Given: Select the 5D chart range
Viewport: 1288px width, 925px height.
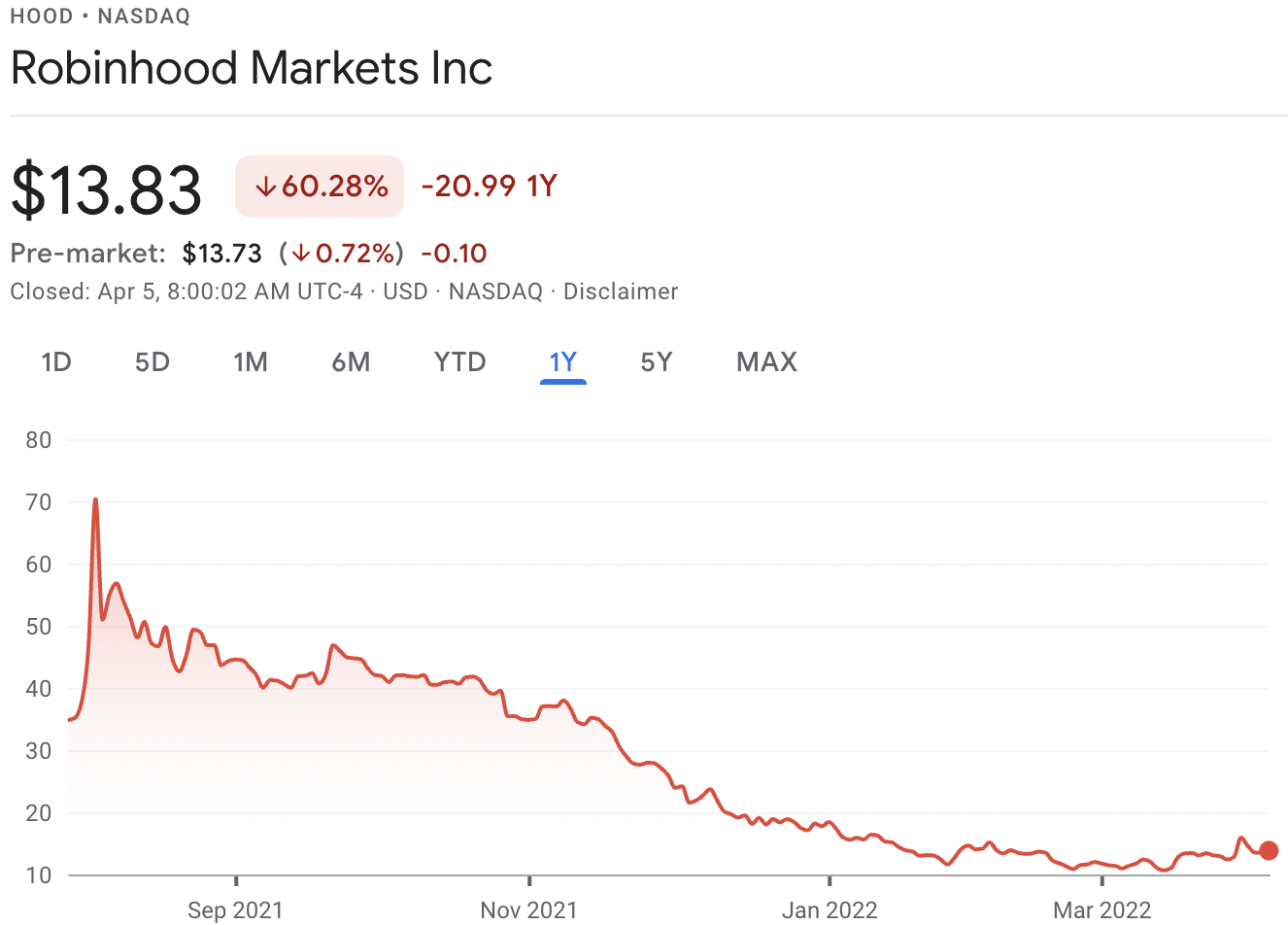Looking at the screenshot, I should [x=152, y=361].
